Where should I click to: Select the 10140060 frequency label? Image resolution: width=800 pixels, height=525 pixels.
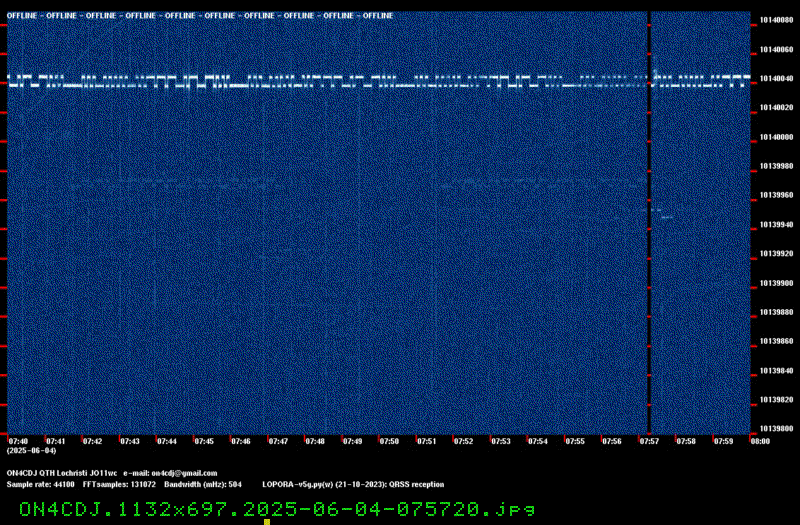(777, 49)
